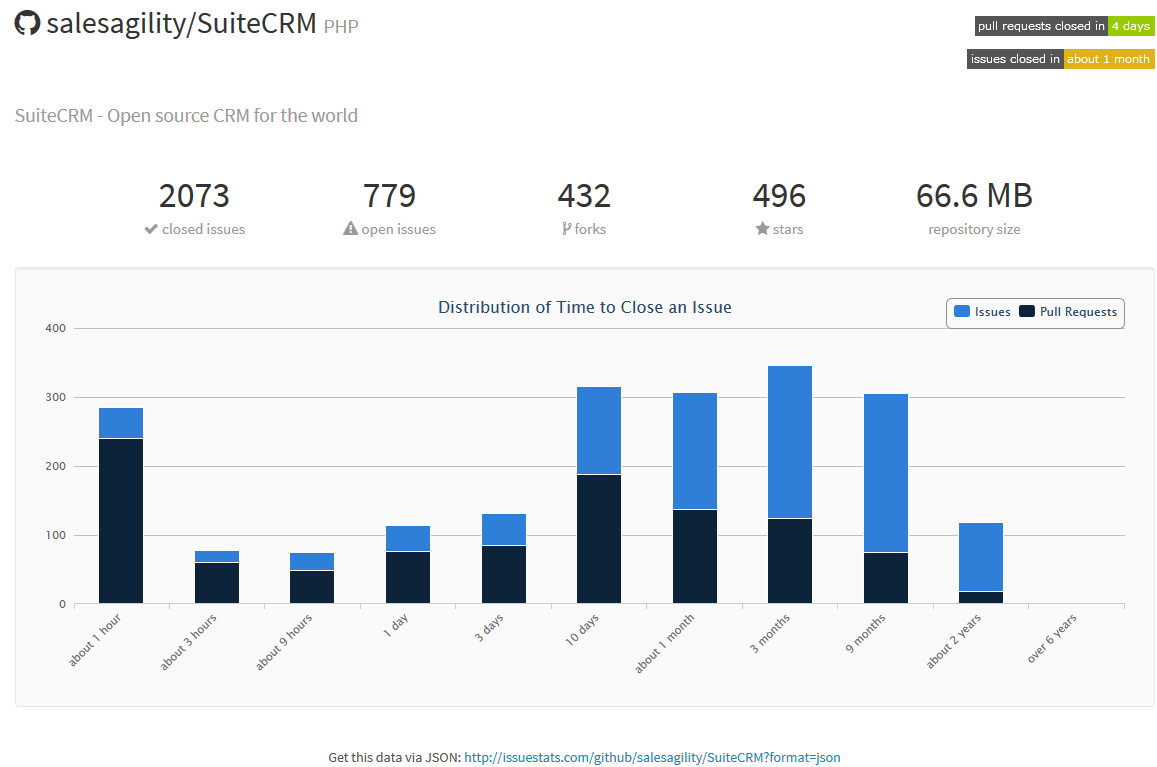Select the 496 stars count
This screenshot has height=767, width=1157.
(779, 196)
